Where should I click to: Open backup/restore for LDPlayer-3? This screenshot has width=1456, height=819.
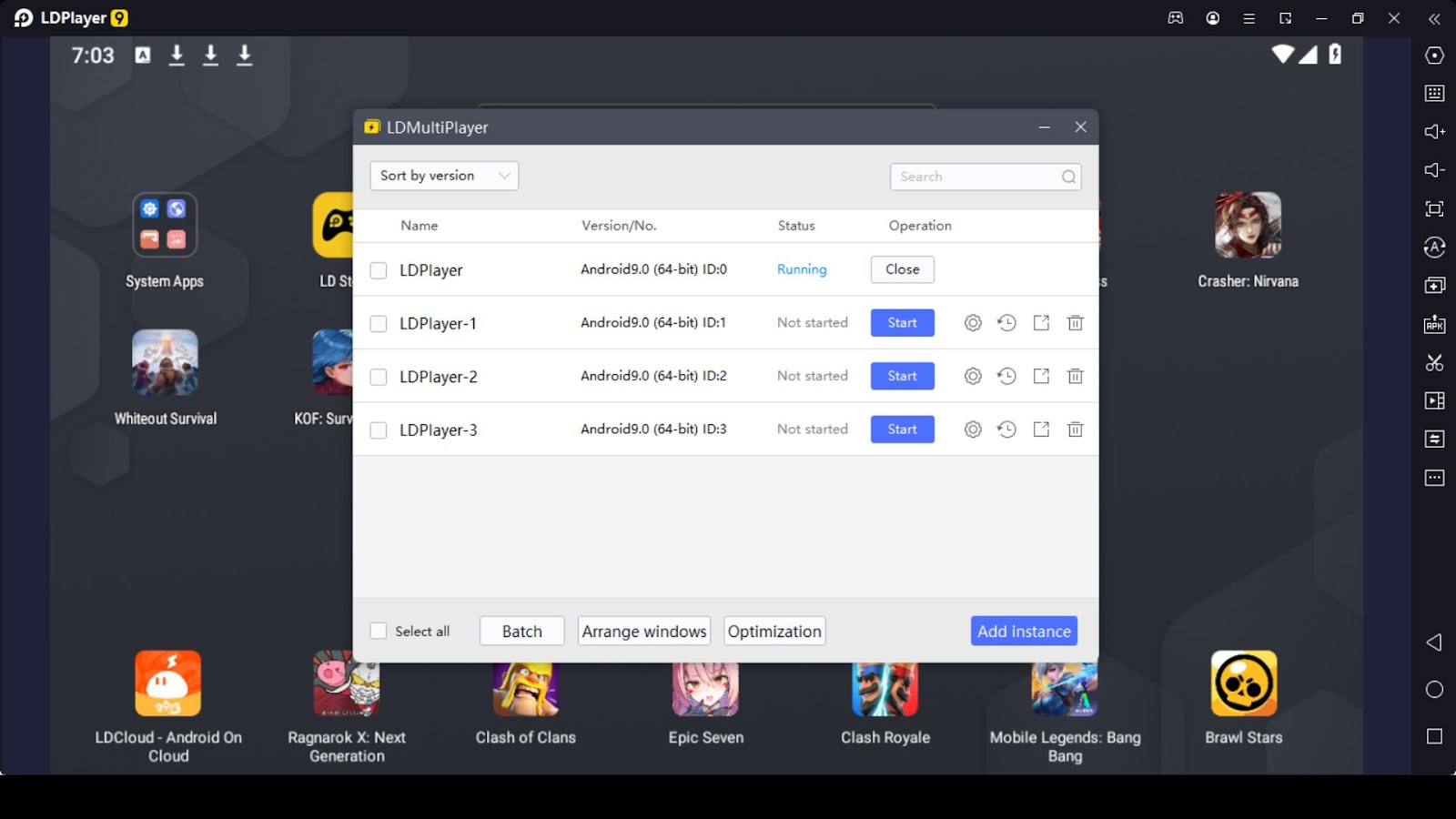pos(1006,430)
